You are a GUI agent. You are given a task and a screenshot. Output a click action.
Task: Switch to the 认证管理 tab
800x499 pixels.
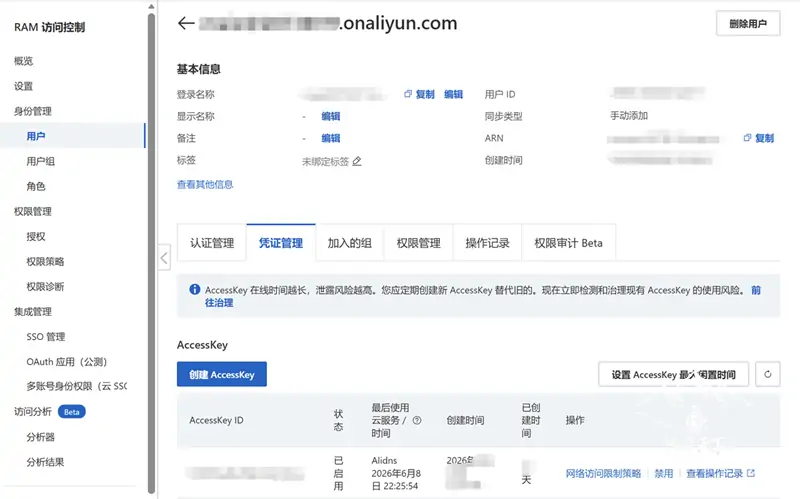pos(212,243)
